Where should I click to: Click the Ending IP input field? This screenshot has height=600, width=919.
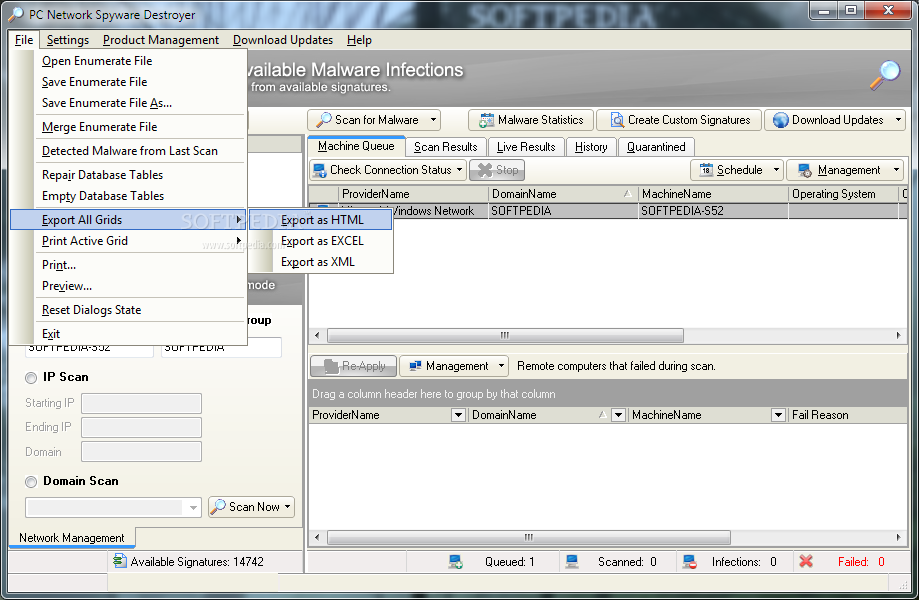[141, 427]
